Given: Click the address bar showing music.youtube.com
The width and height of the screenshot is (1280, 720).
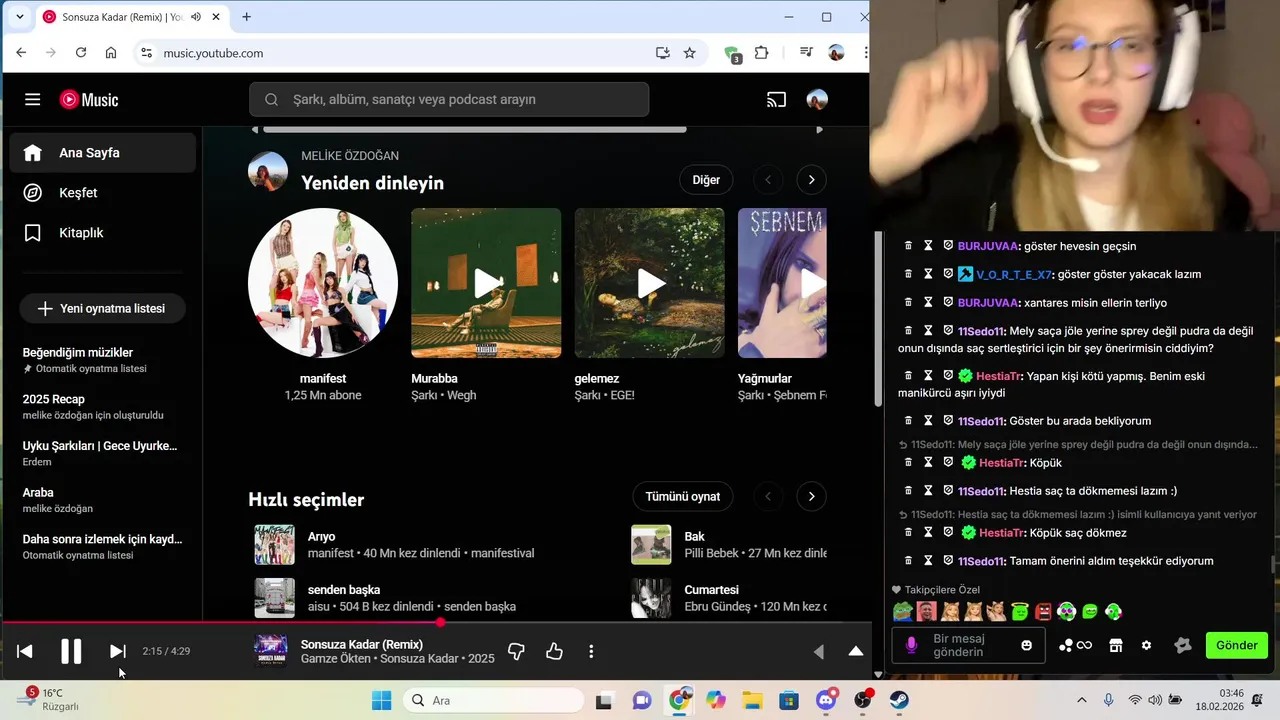Looking at the screenshot, I should [x=400, y=53].
